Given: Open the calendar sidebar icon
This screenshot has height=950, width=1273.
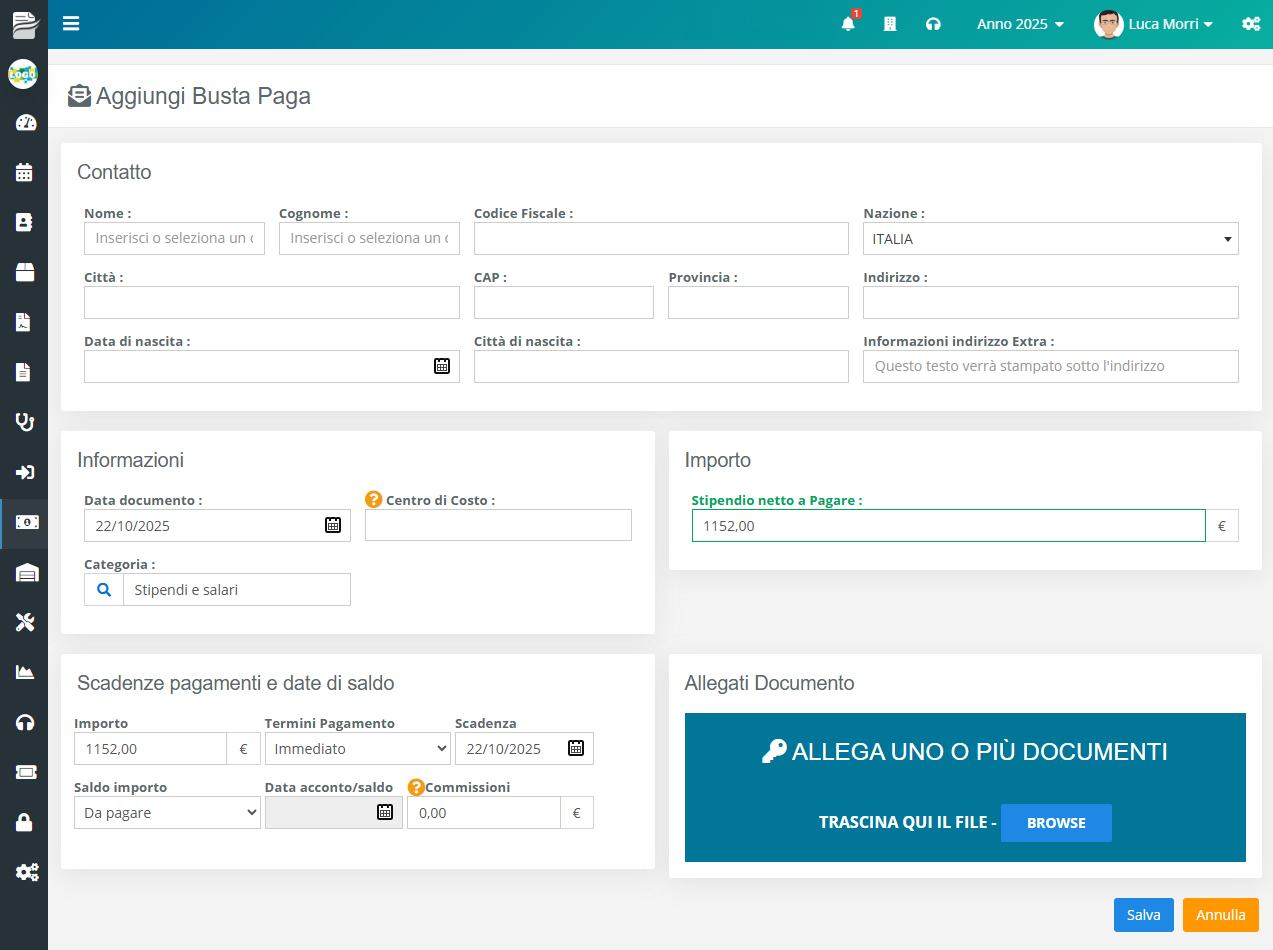Looking at the screenshot, I should coord(25,173).
